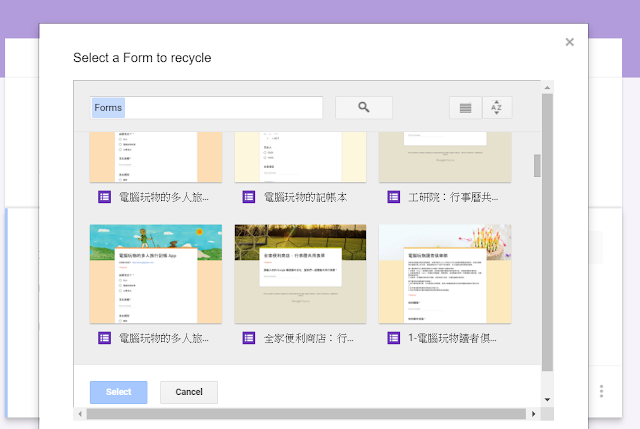Select the 全家便利商店：行 form title
The height and width of the screenshot is (429, 640).
click(x=309, y=338)
